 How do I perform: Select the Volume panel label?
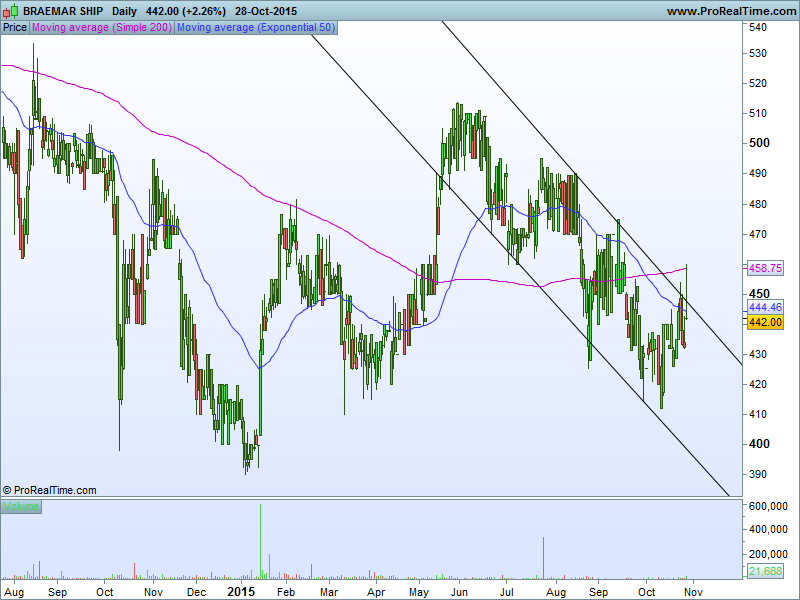tap(21, 507)
